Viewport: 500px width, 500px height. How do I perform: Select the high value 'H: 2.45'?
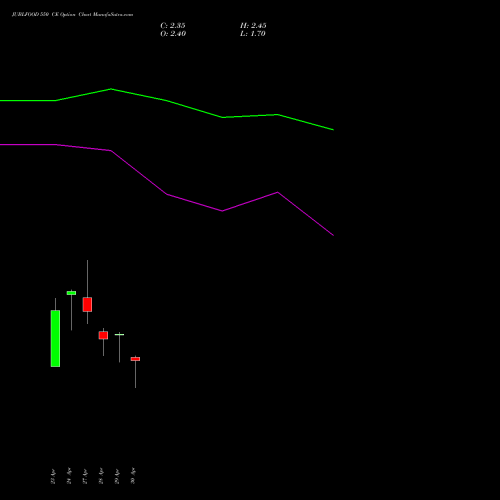click(x=253, y=25)
